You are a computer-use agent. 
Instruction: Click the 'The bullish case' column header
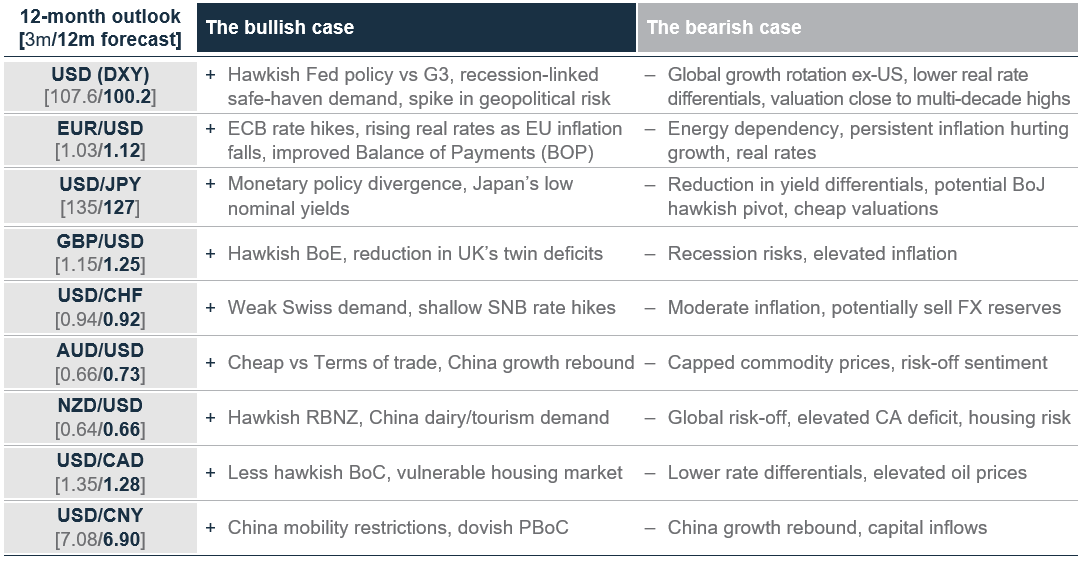[x=416, y=28]
